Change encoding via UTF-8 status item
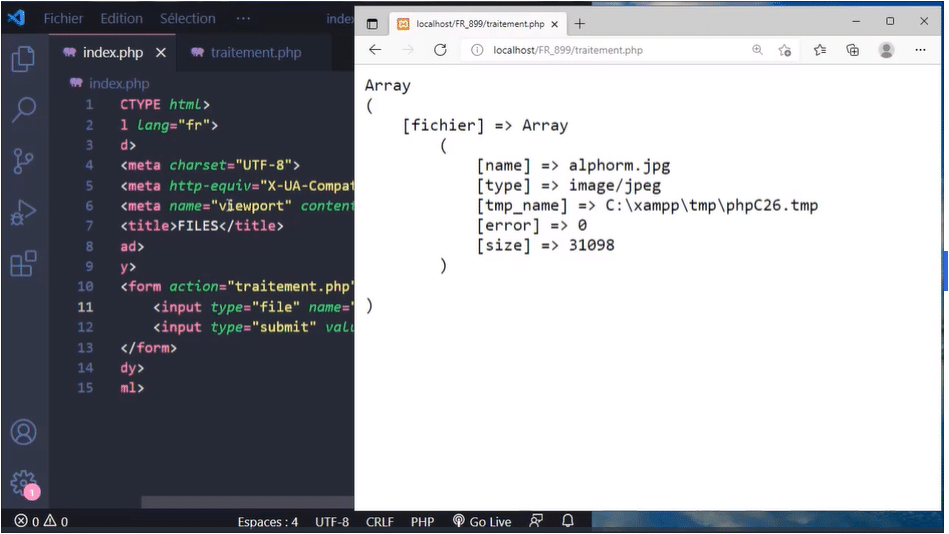This screenshot has width=949, height=534. click(x=332, y=522)
